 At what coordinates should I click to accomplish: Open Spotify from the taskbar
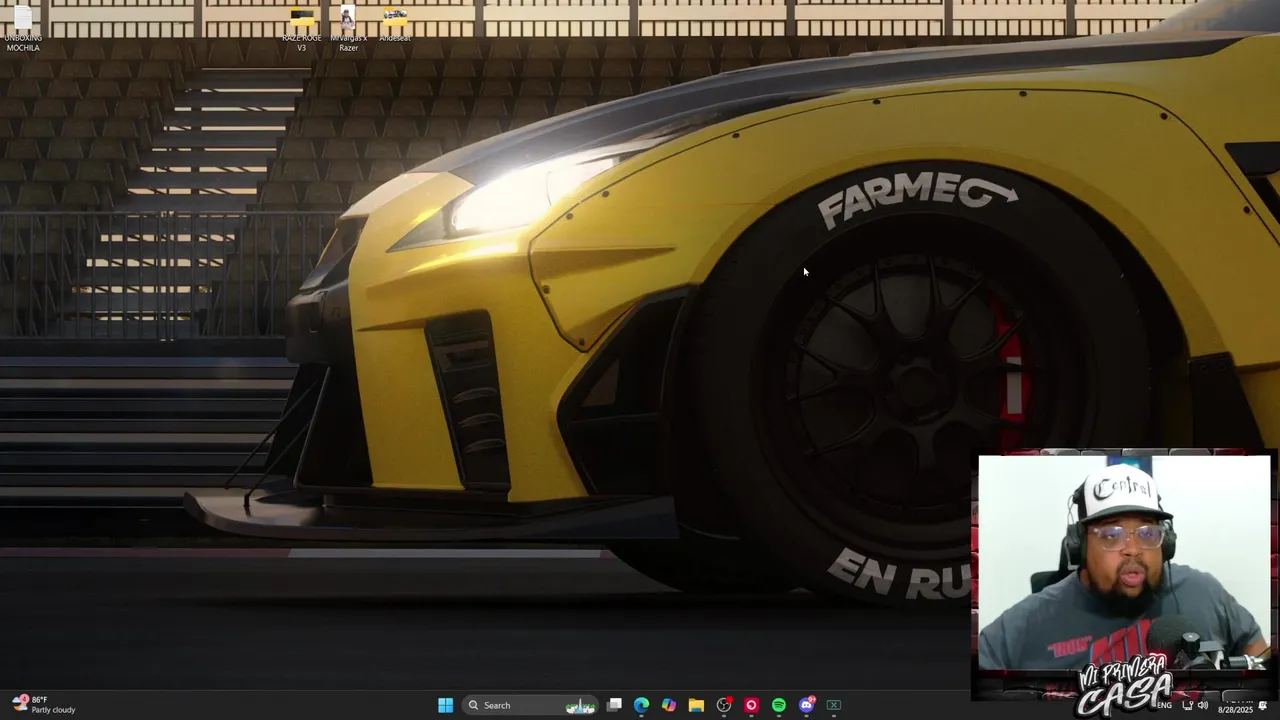point(778,705)
